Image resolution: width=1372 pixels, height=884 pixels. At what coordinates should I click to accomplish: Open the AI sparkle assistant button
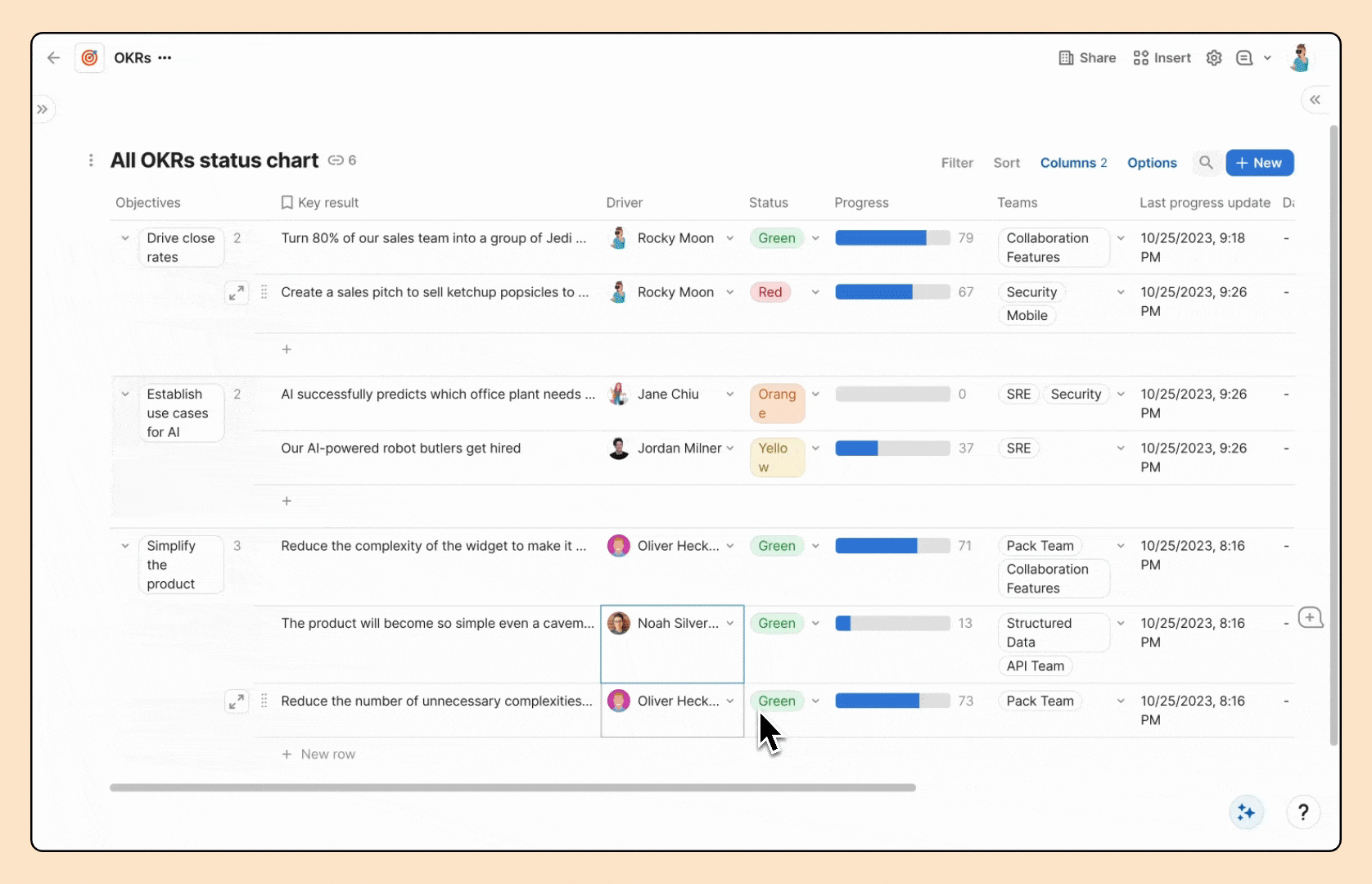1246,812
